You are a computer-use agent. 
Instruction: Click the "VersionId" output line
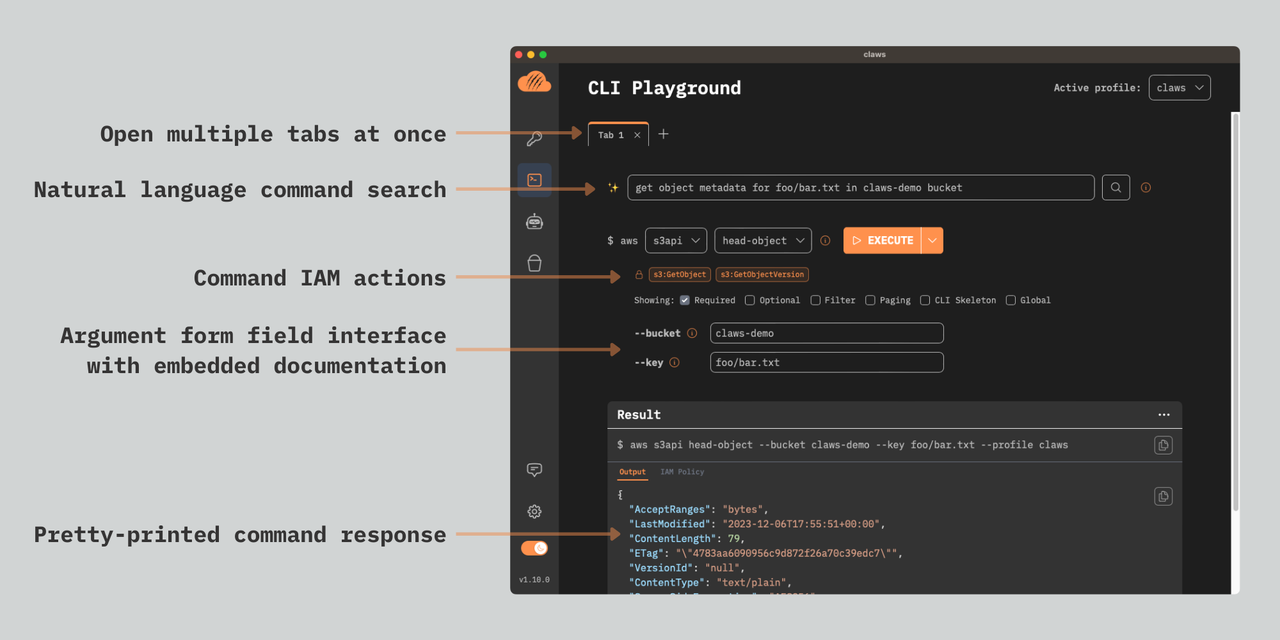point(686,567)
